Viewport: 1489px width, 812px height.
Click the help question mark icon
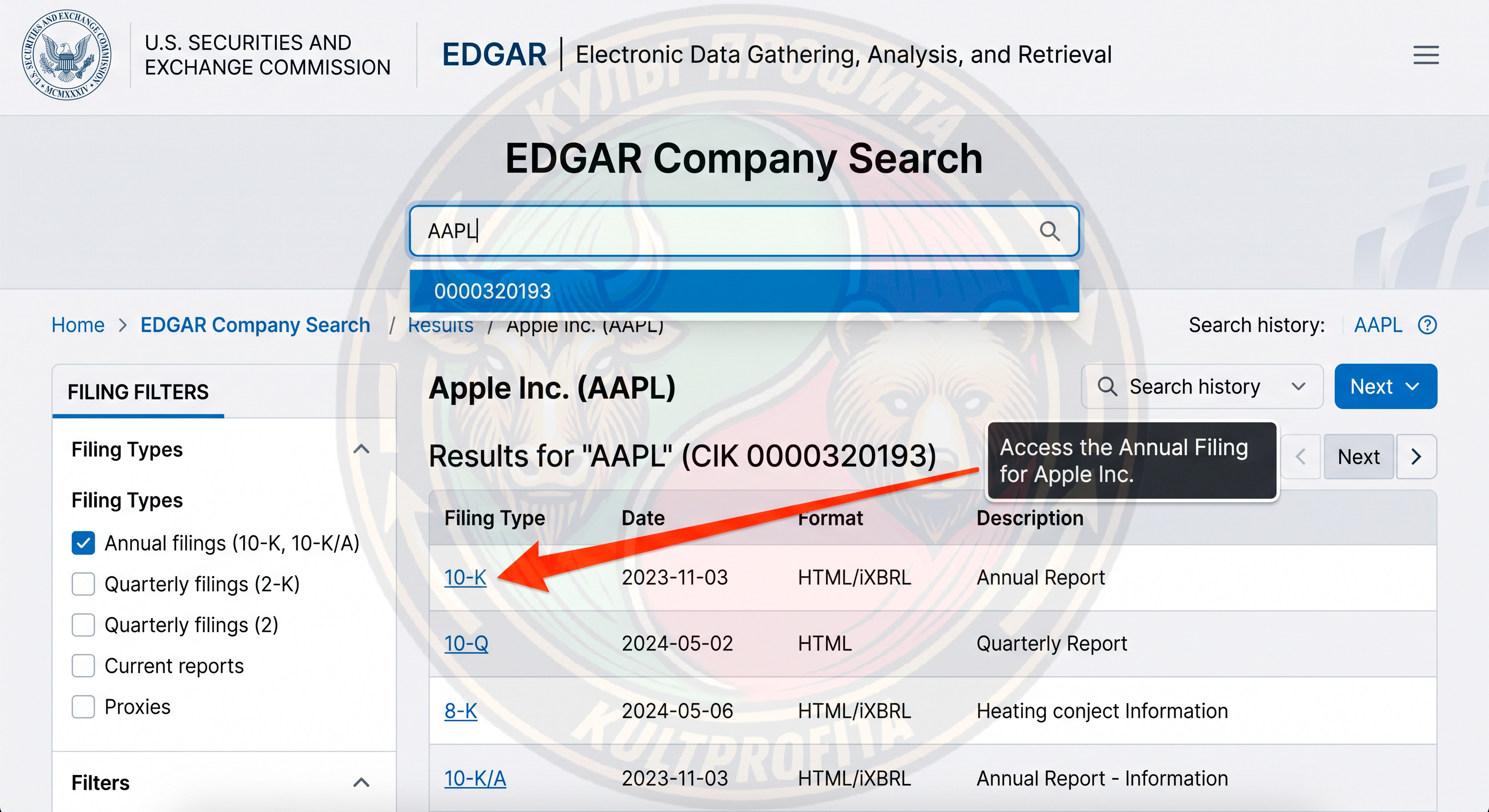tap(1427, 325)
